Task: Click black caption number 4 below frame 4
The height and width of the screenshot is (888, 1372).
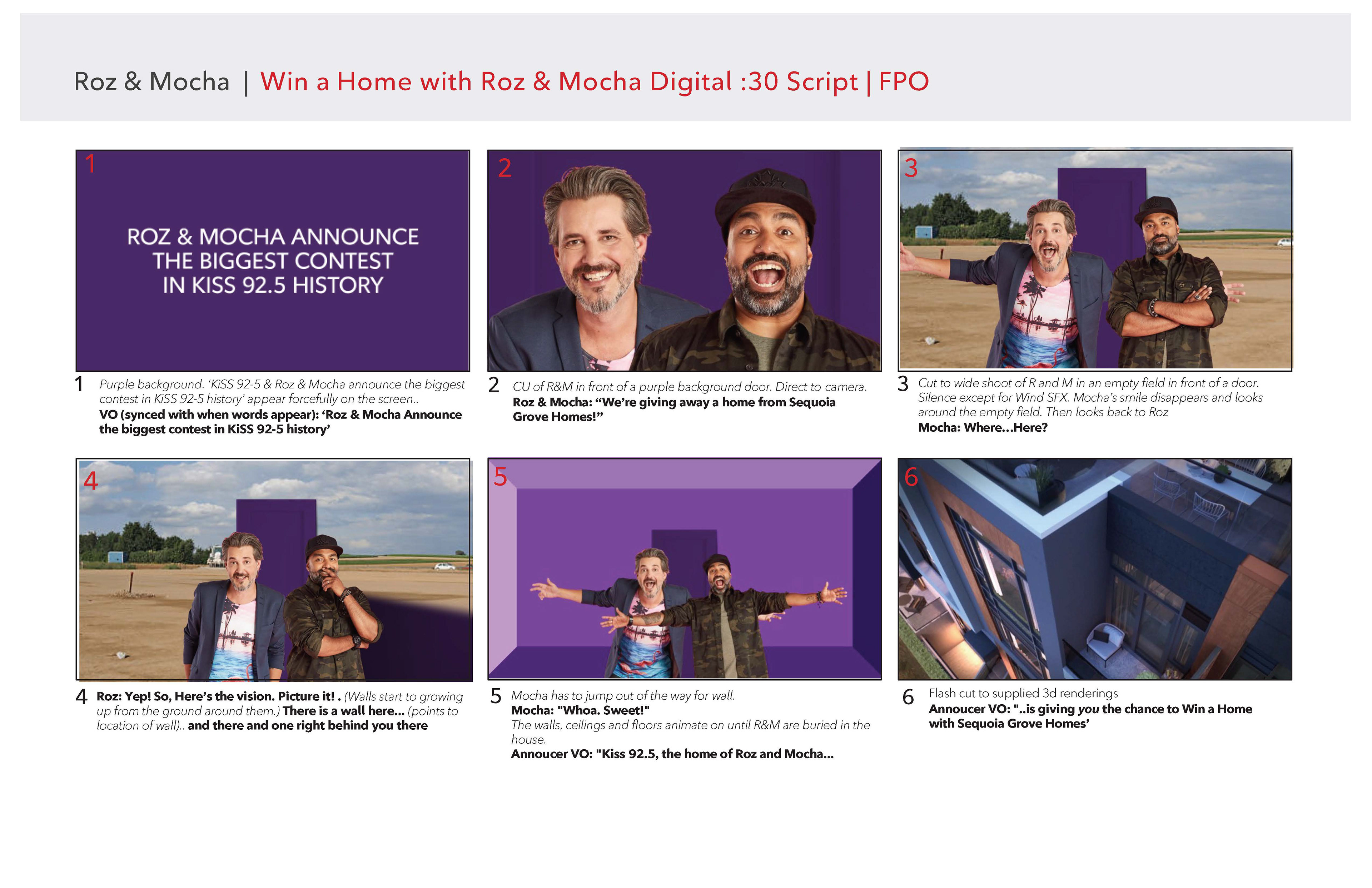Action: (x=81, y=696)
